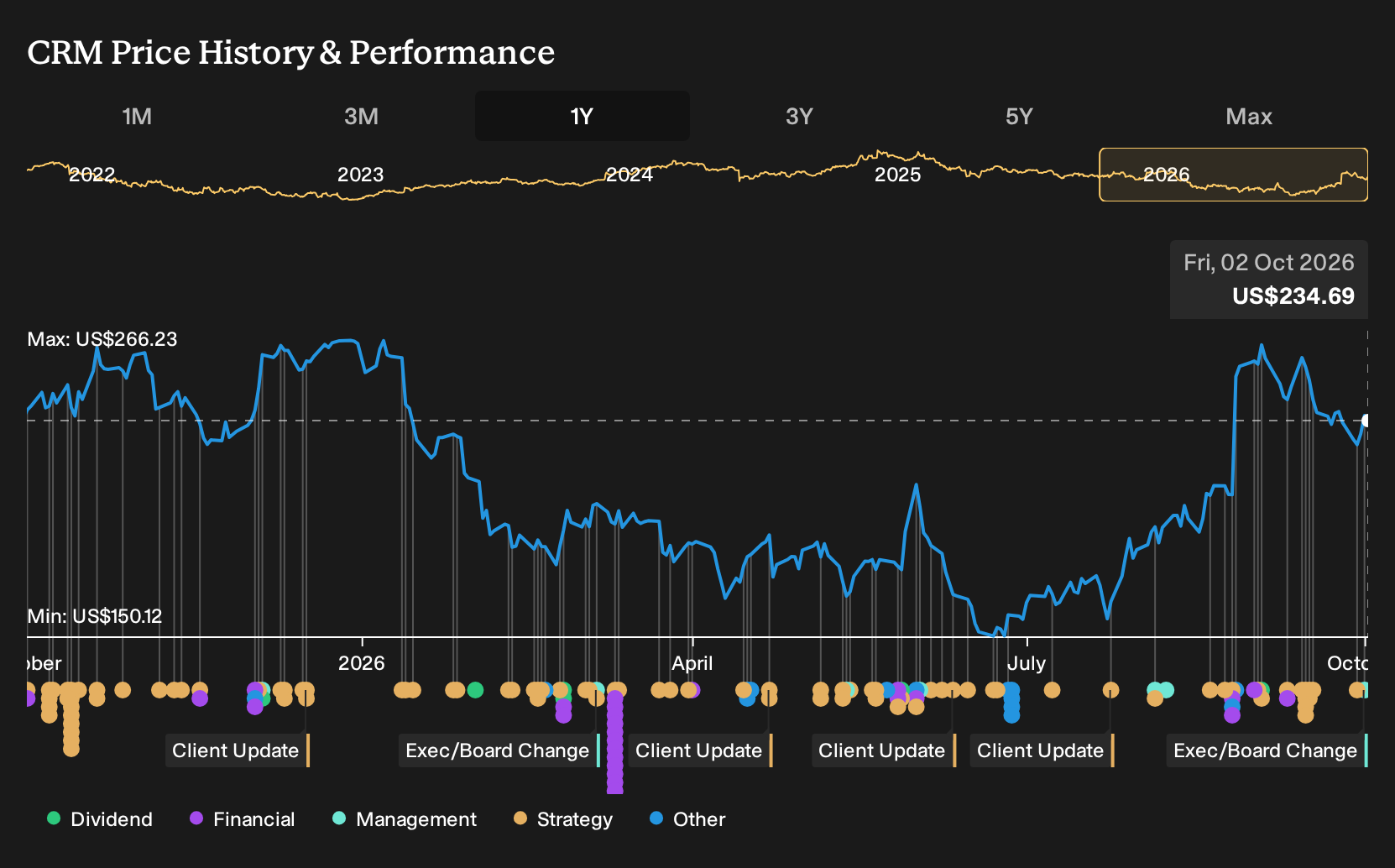Viewport: 1395px width, 868px height.
Task: Switch to 3Y price history
Action: [x=799, y=116]
